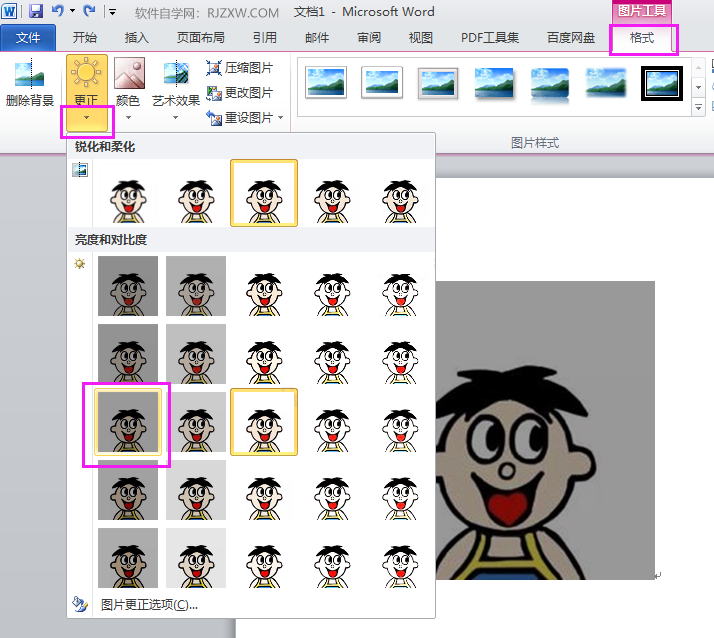This screenshot has width=714, height=638.
Task: Expand the full picture styles gallery
Action: coord(698,107)
